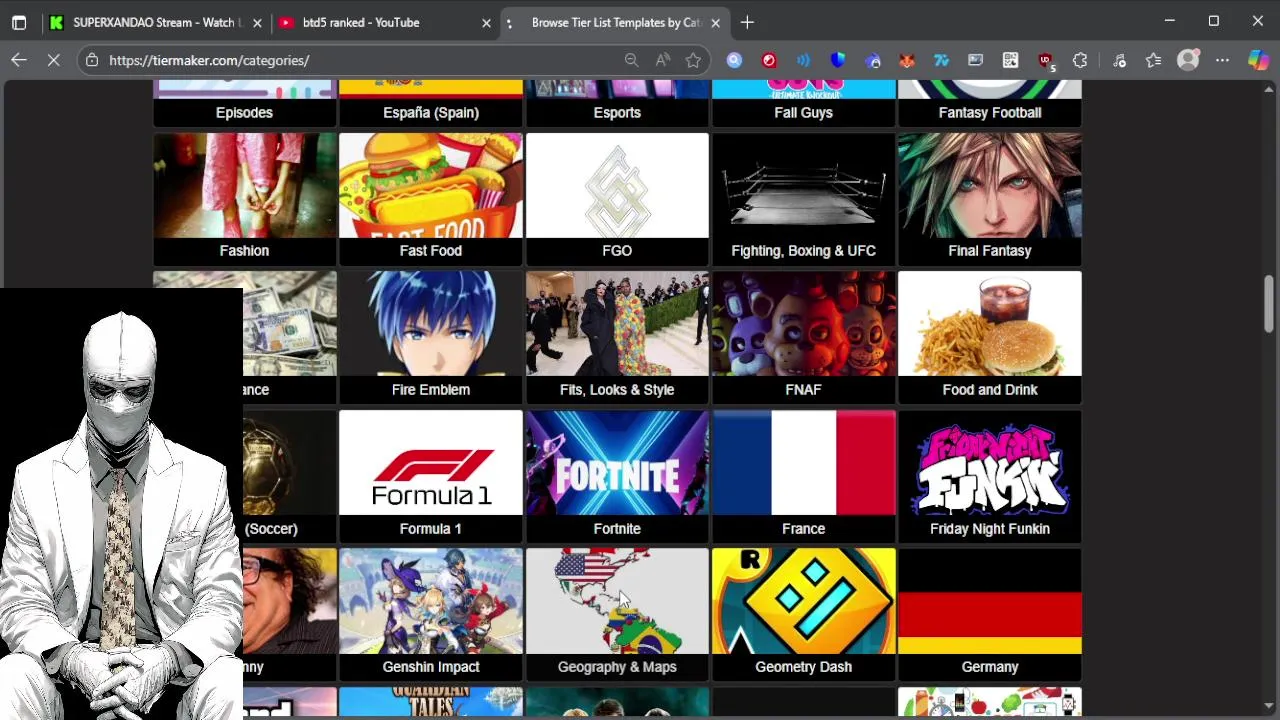The width and height of the screenshot is (1280, 720).
Task: Open Fits, Looks & Style category
Action: coord(617,338)
